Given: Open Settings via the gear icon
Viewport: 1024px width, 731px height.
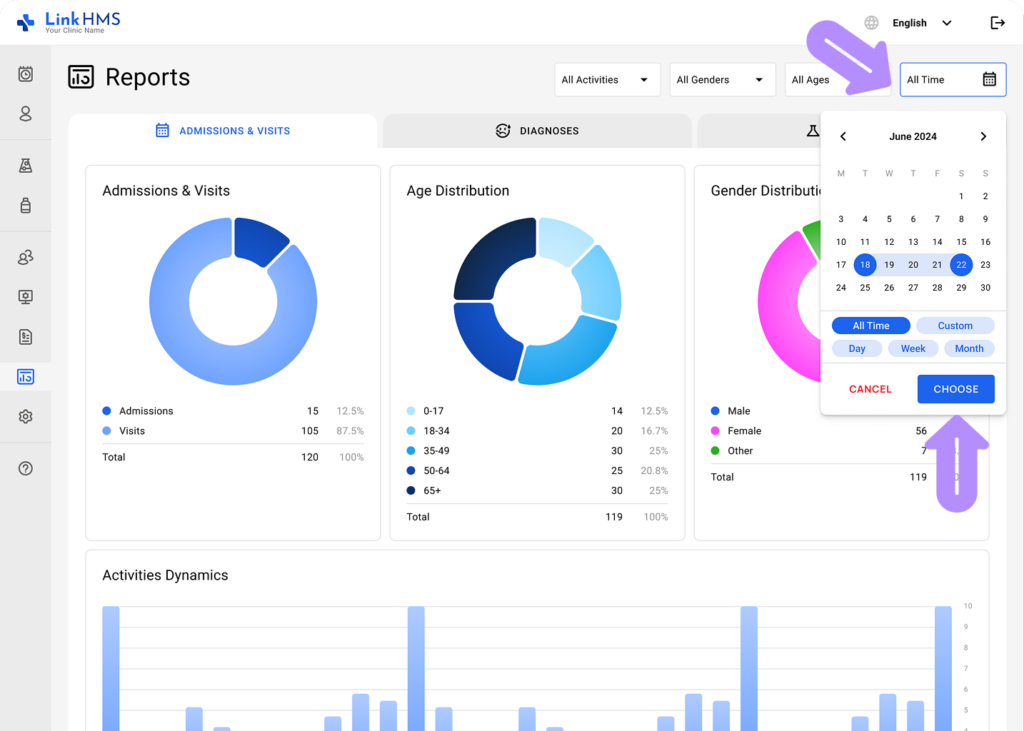Looking at the screenshot, I should [25, 417].
